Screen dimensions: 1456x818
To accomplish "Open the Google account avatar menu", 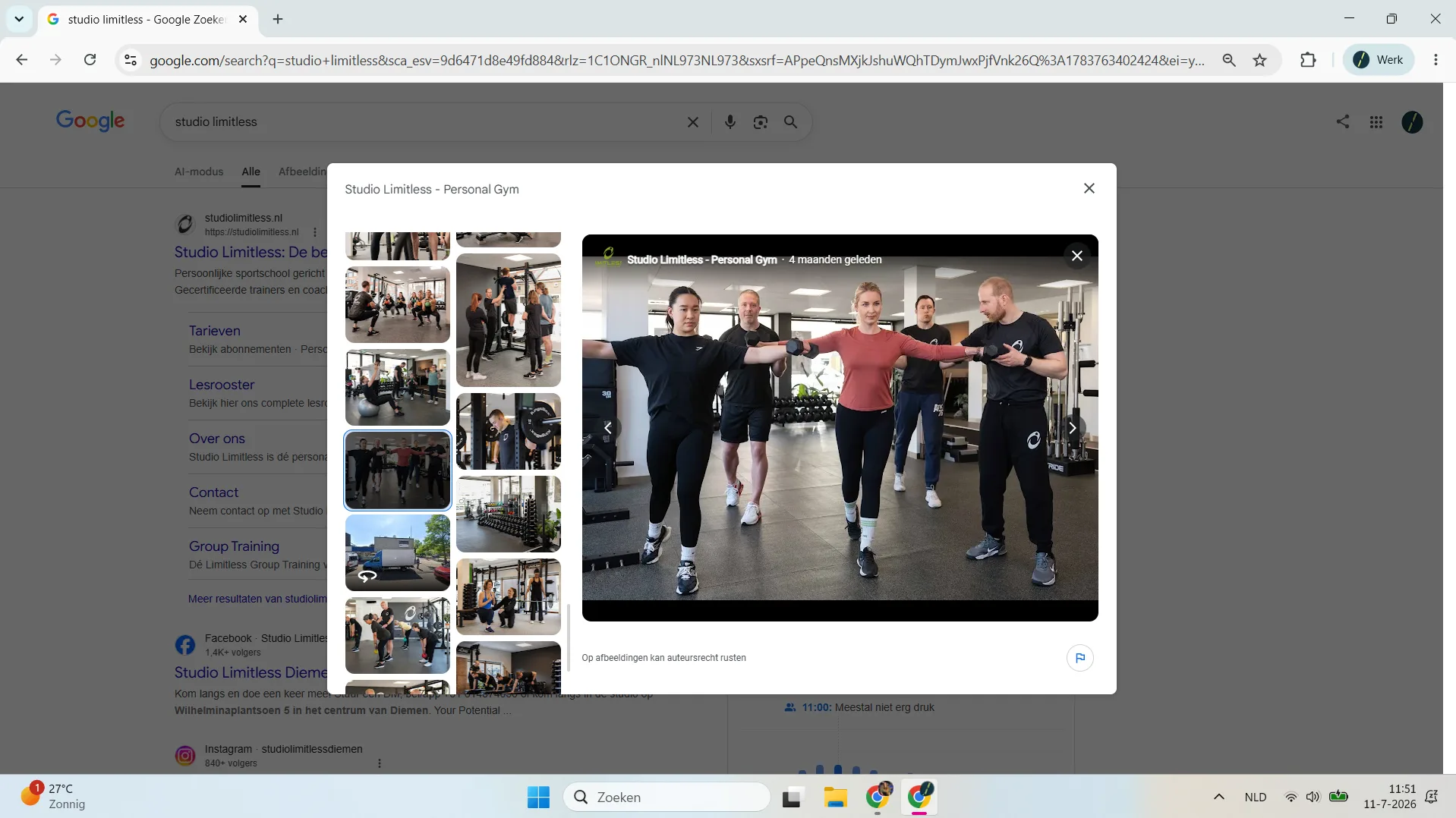I will coord(1412,122).
